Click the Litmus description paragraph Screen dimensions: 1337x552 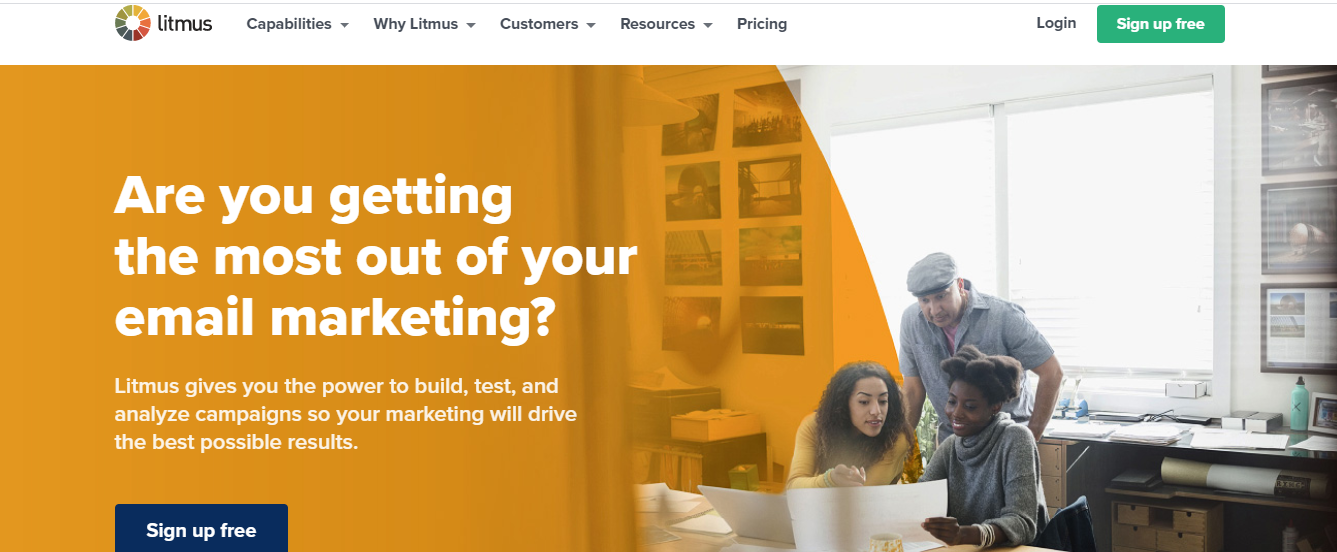(346, 413)
